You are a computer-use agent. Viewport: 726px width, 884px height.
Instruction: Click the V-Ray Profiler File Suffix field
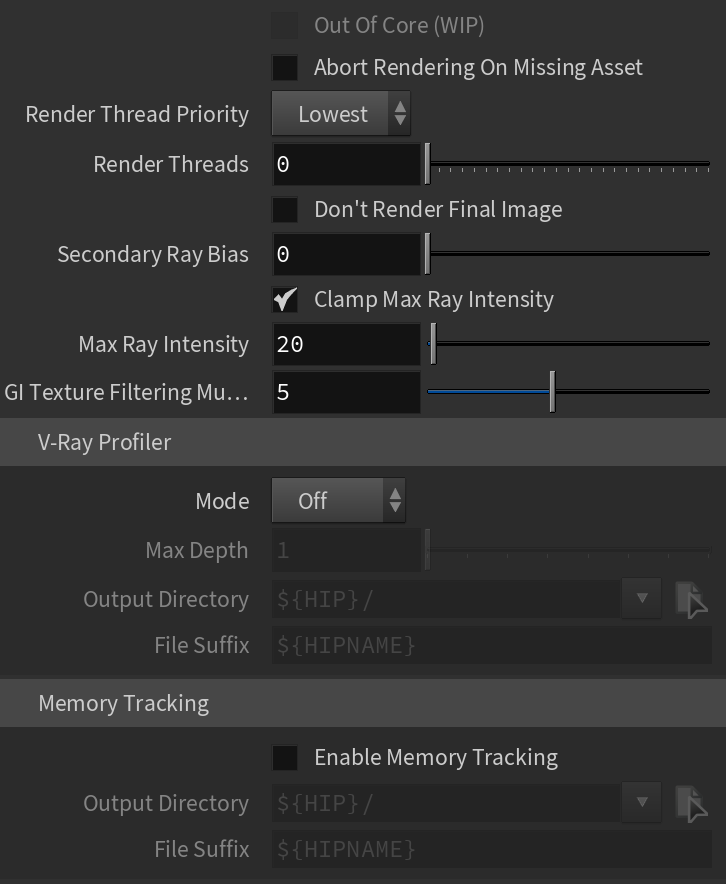492,645
